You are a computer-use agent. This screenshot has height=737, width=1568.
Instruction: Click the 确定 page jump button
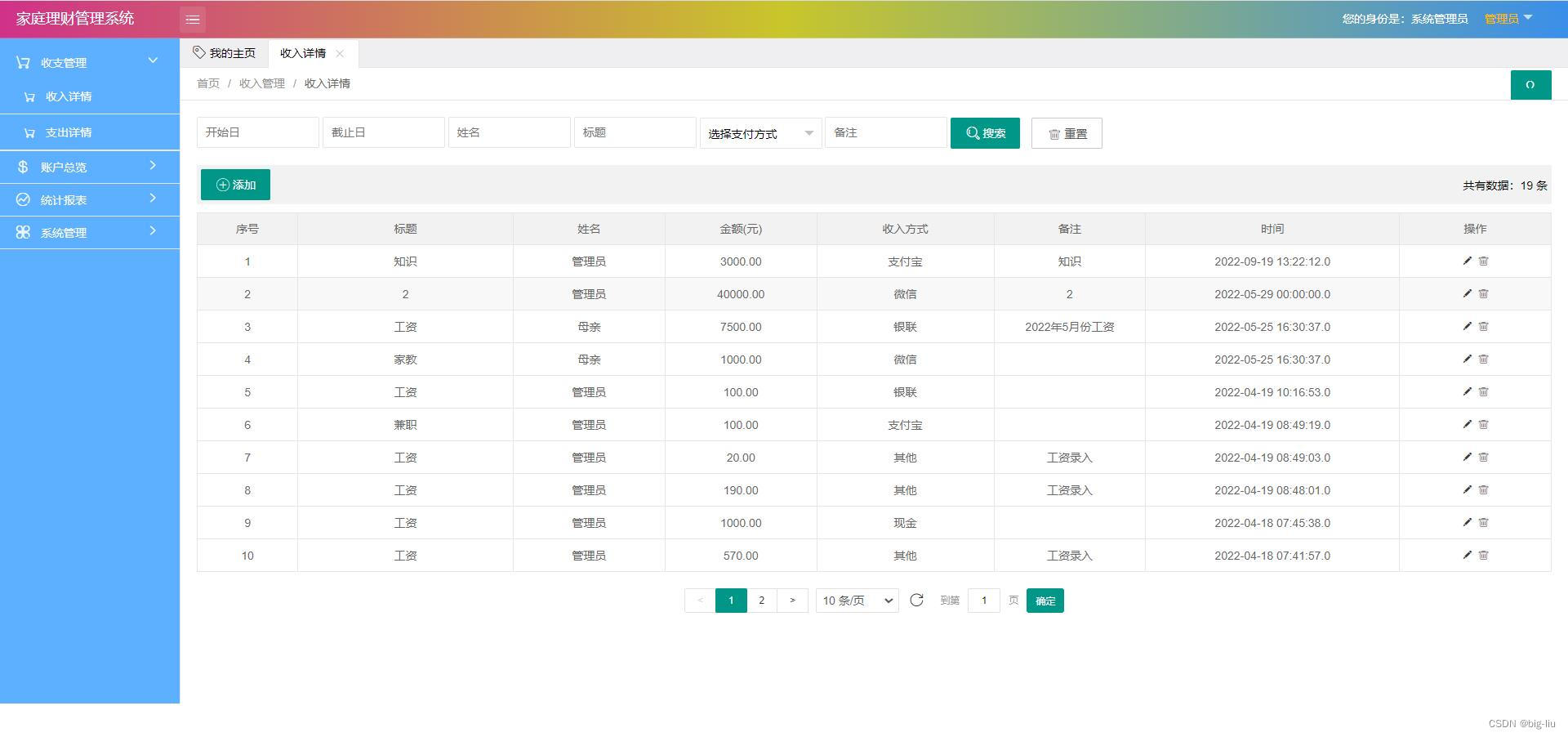(1045, 601)
